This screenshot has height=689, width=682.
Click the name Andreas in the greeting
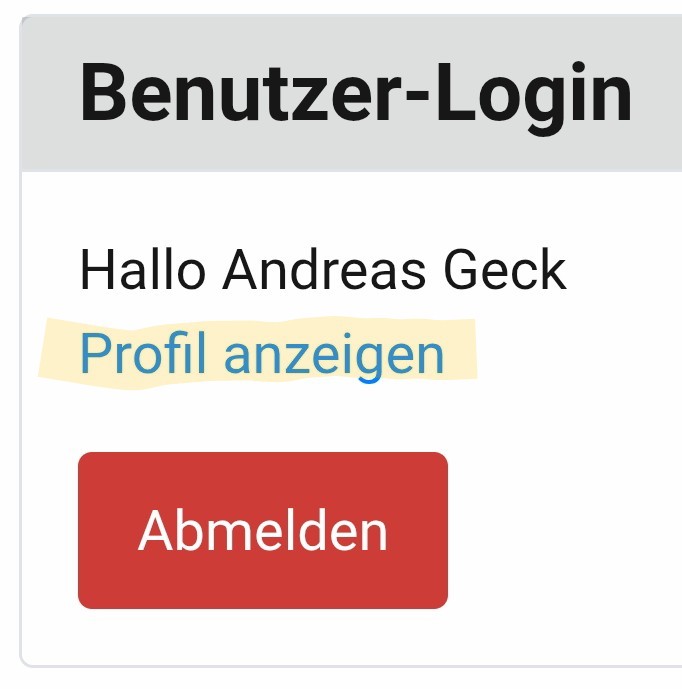point(324,269)
